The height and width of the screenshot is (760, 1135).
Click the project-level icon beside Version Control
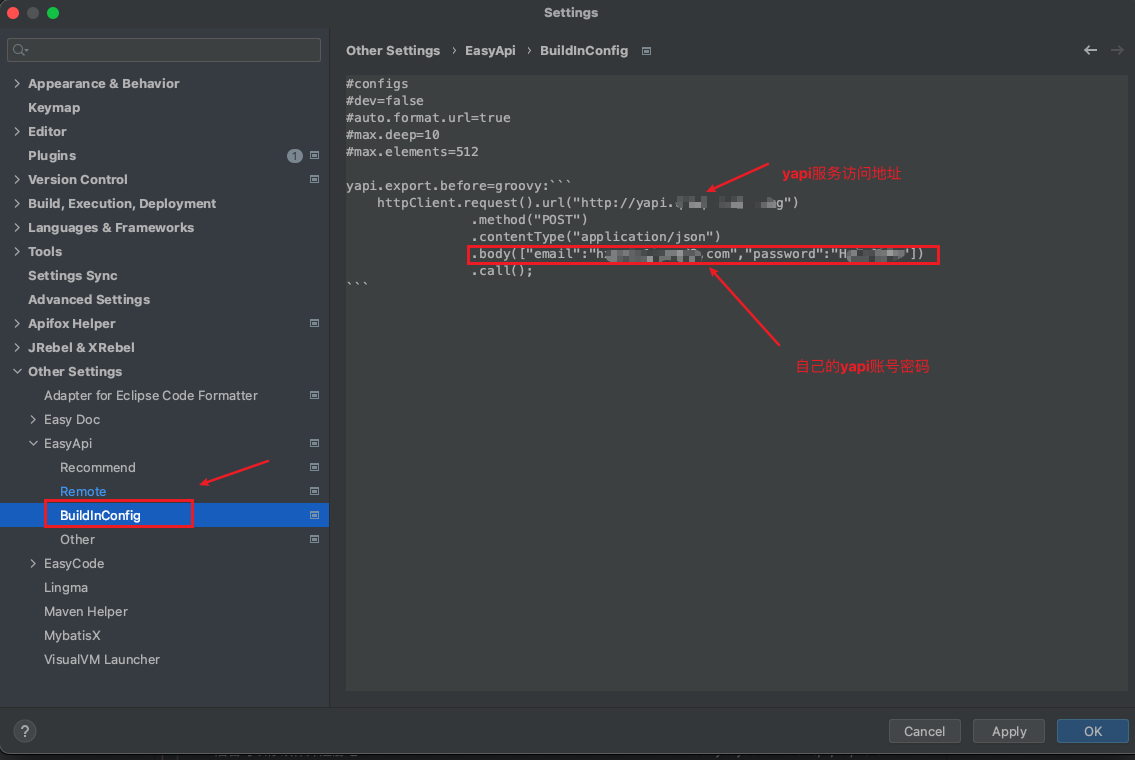coord(314,180)
